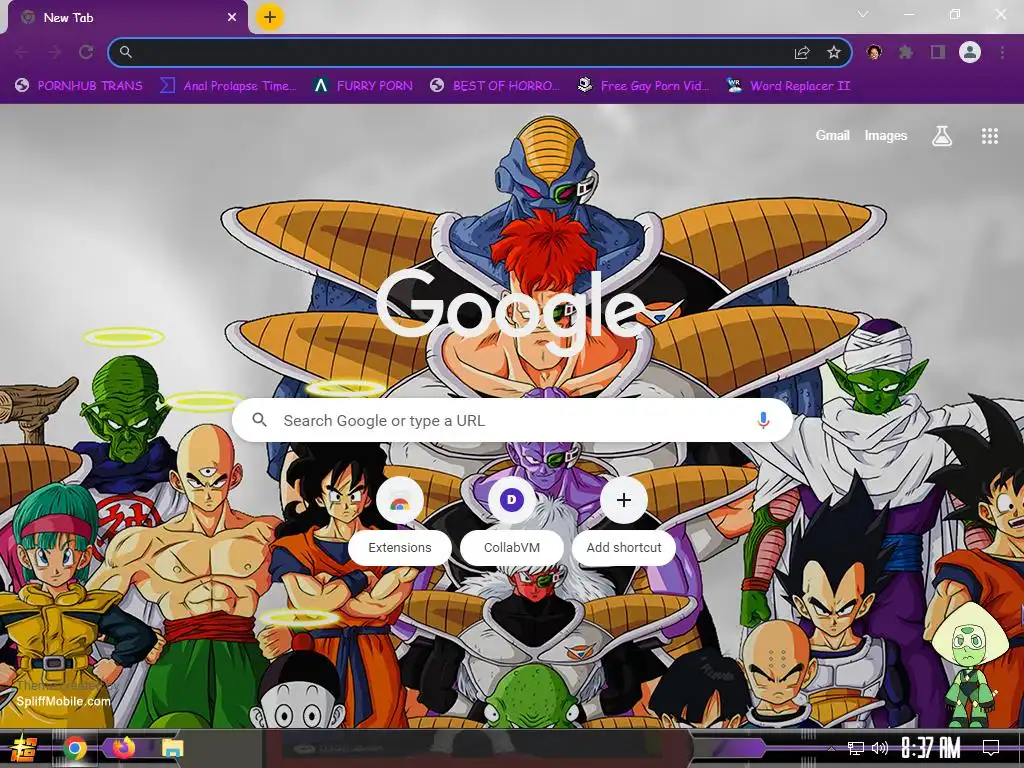
Task: Show hidden tray icons chevron
Action: click(831, 748)
